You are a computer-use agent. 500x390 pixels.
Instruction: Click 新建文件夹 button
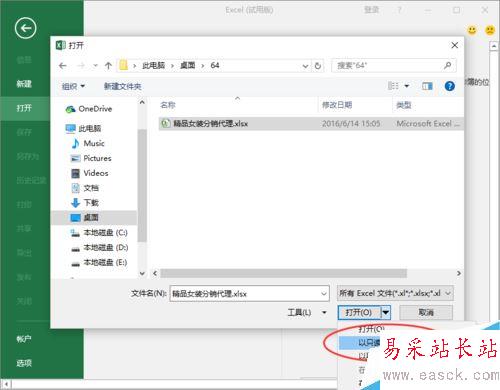coord(123,87)
